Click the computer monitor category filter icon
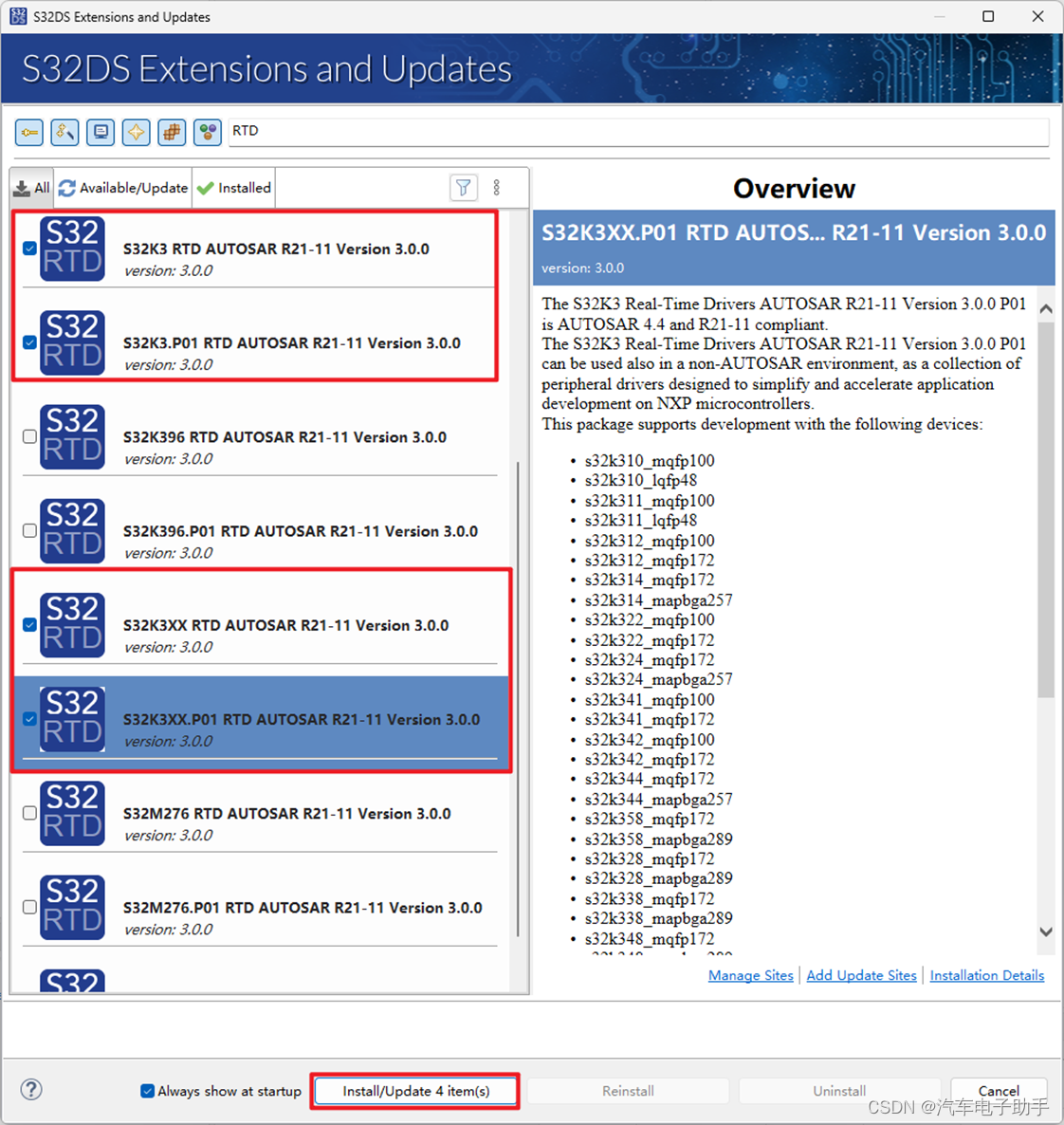The width and height of the screenshot is (1064, 1125). [x=101, y=132]
